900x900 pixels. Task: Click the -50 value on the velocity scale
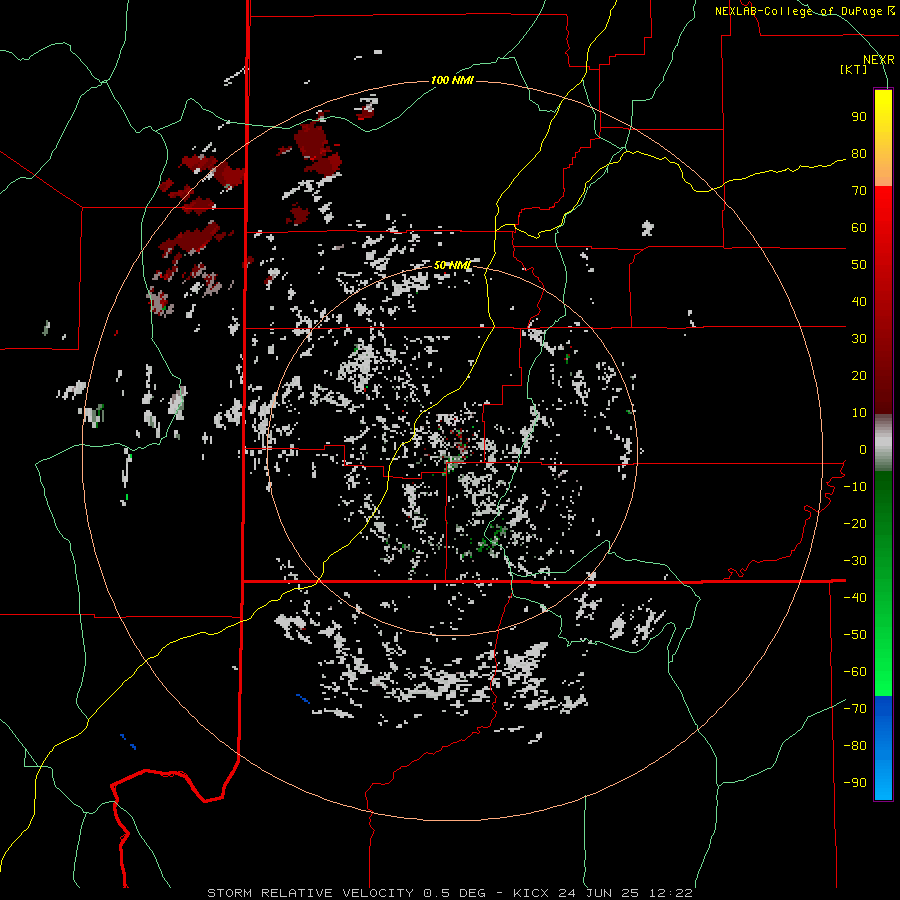(x=855, y=635)
